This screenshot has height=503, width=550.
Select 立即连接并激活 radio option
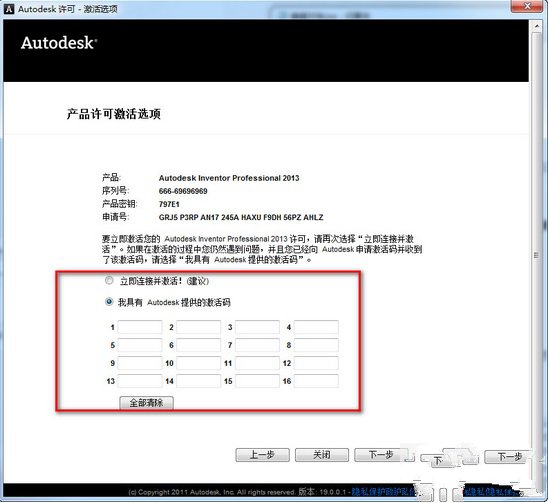[109, 281]
